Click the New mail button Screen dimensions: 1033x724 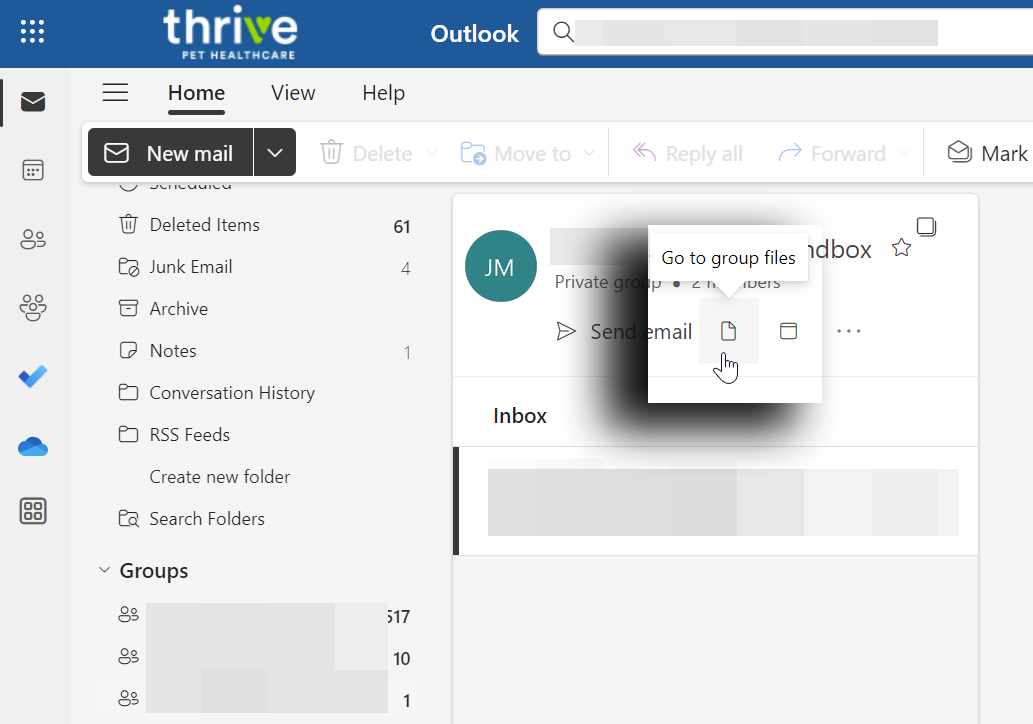tap(170, 153)
